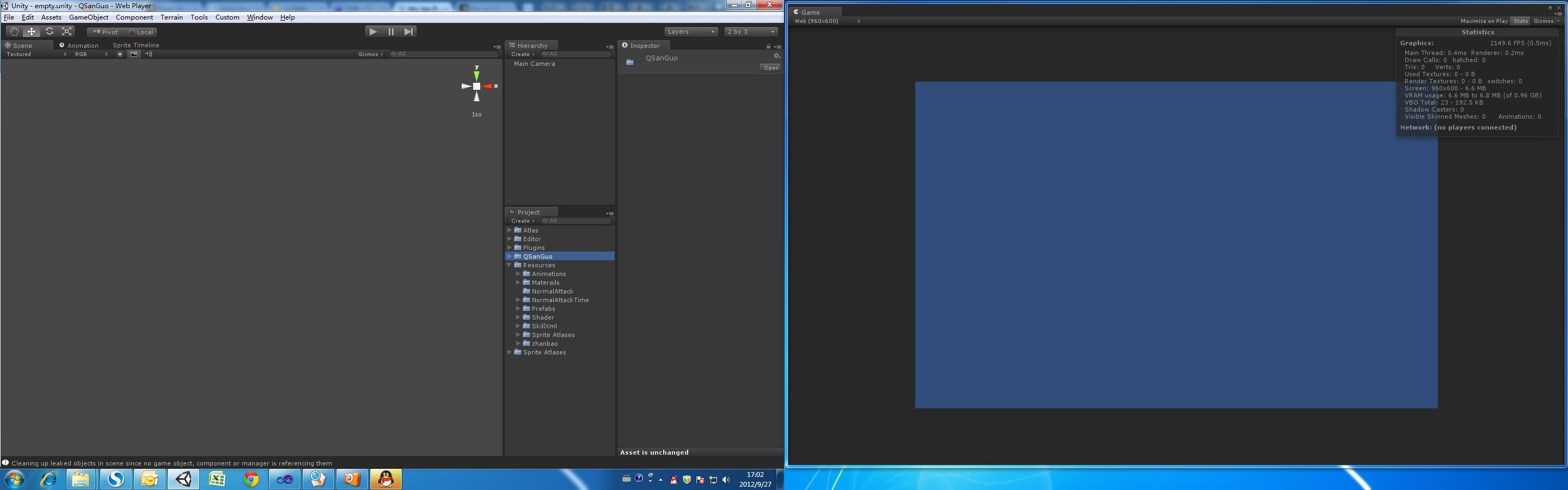Select the Move tool in toolbar
This screenshot has height=490, width=1568.
click(x=32, y=32)
